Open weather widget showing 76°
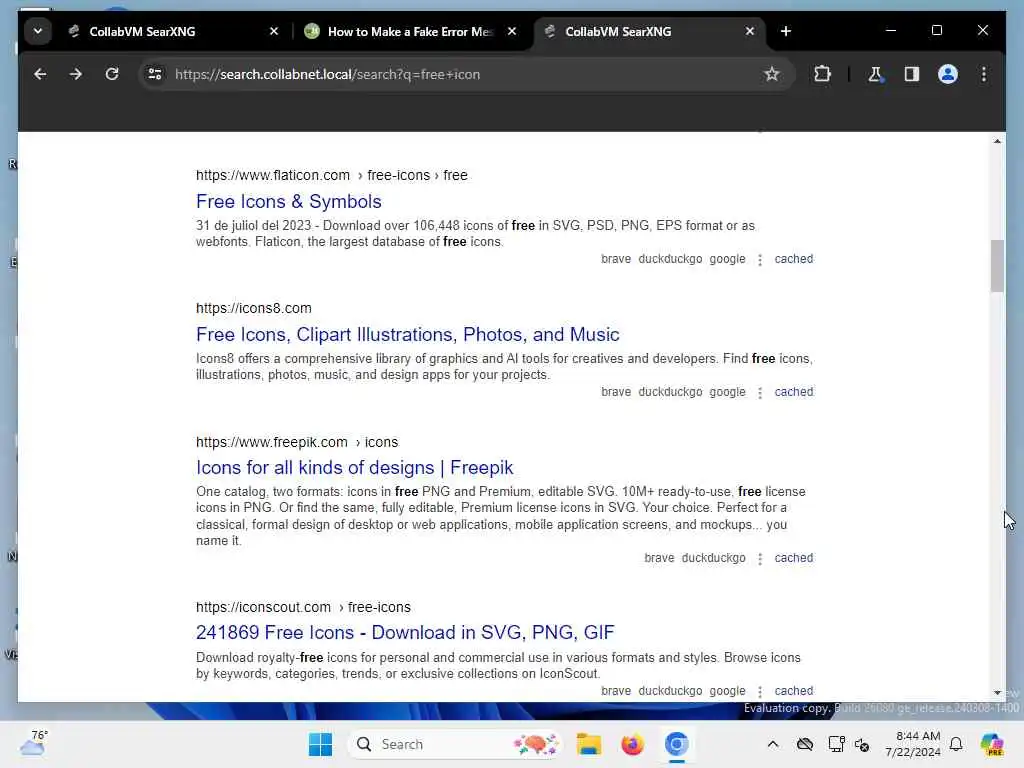The height and width of the screenshot is (768, 1024). [x=34, y=743]
